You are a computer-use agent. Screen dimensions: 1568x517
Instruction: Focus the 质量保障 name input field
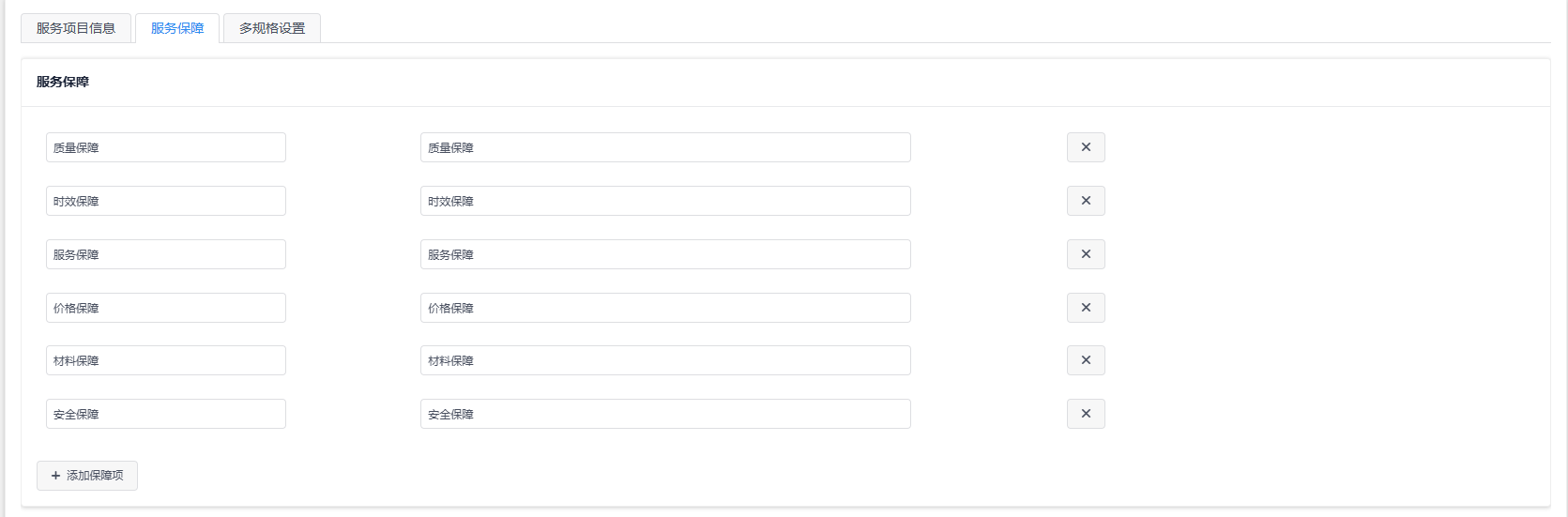[x=166, y=147]
